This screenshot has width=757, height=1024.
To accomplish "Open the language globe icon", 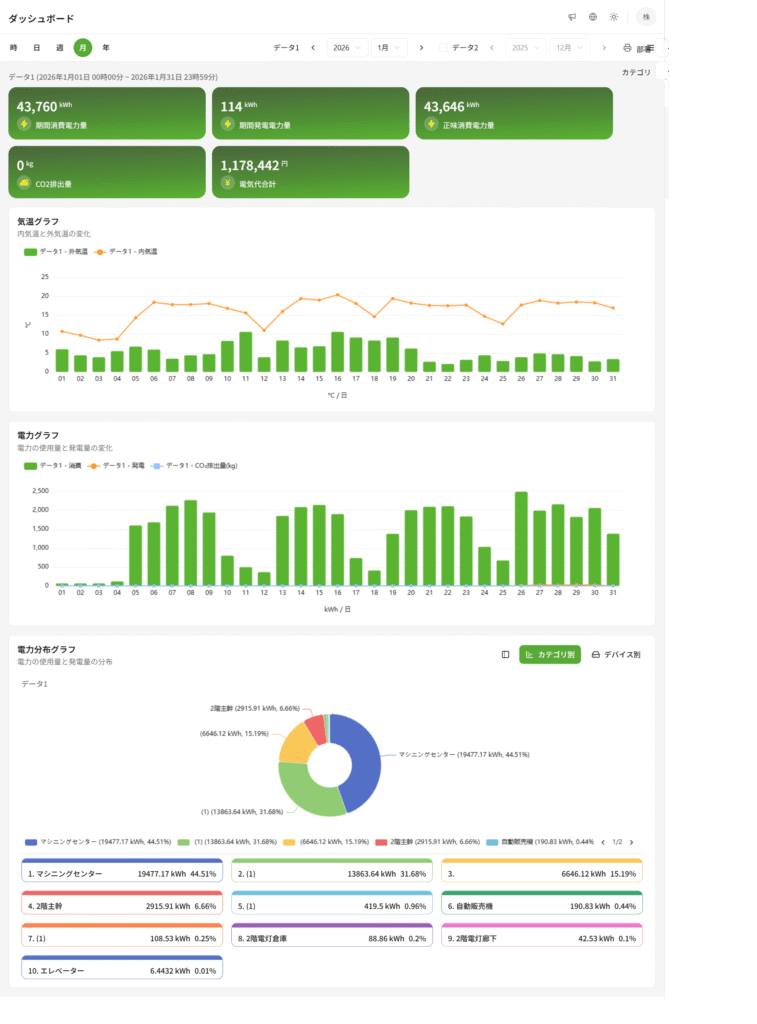I will pyautogui.click(x=593, y=17).
